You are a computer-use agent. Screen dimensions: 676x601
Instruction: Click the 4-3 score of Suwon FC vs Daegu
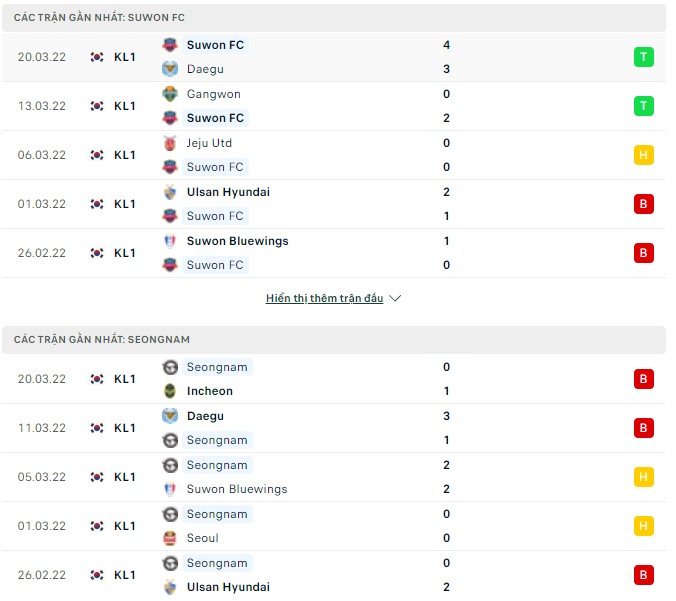pos(446,57)
